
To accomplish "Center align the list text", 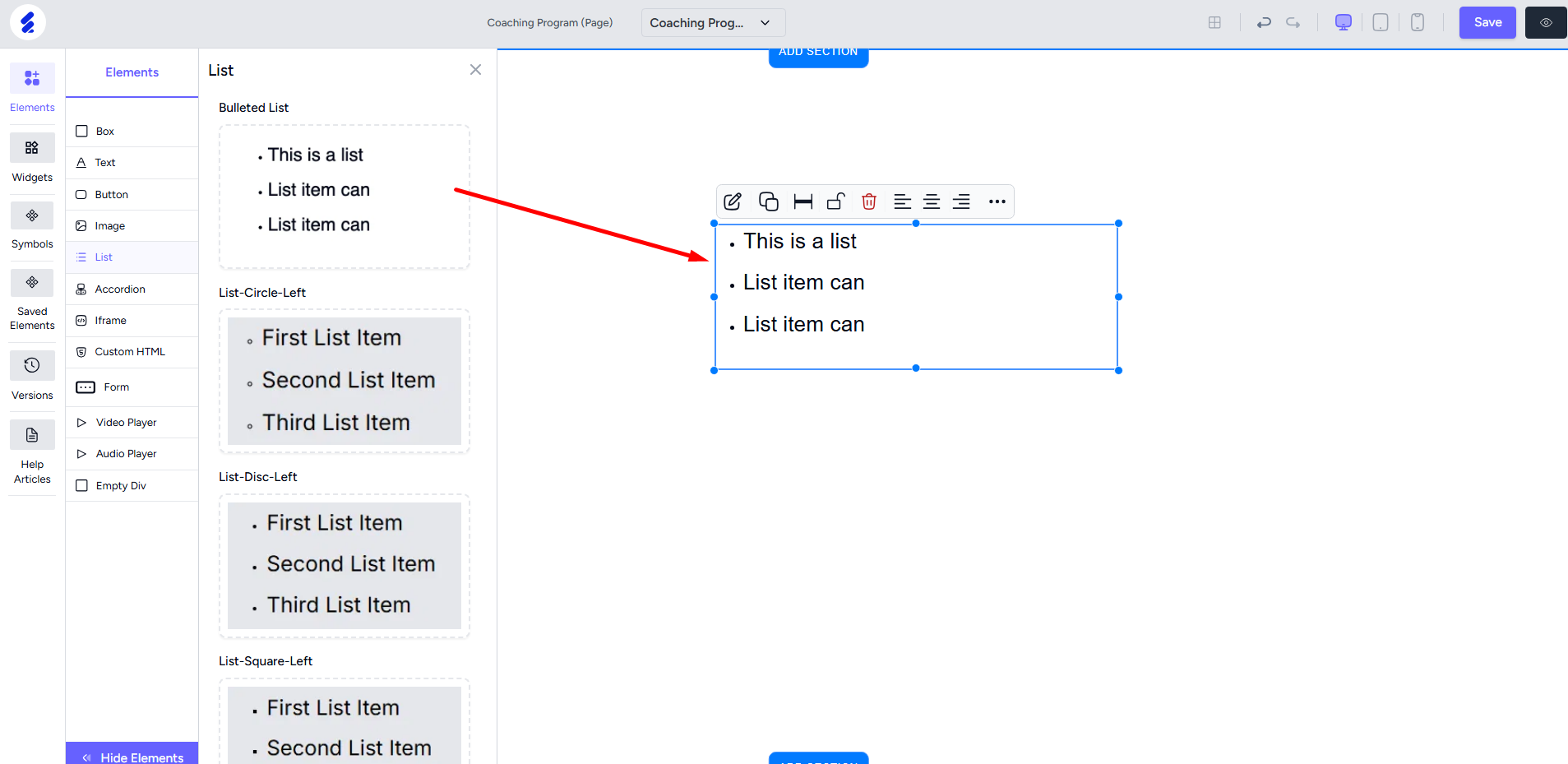I will (932, 201).
